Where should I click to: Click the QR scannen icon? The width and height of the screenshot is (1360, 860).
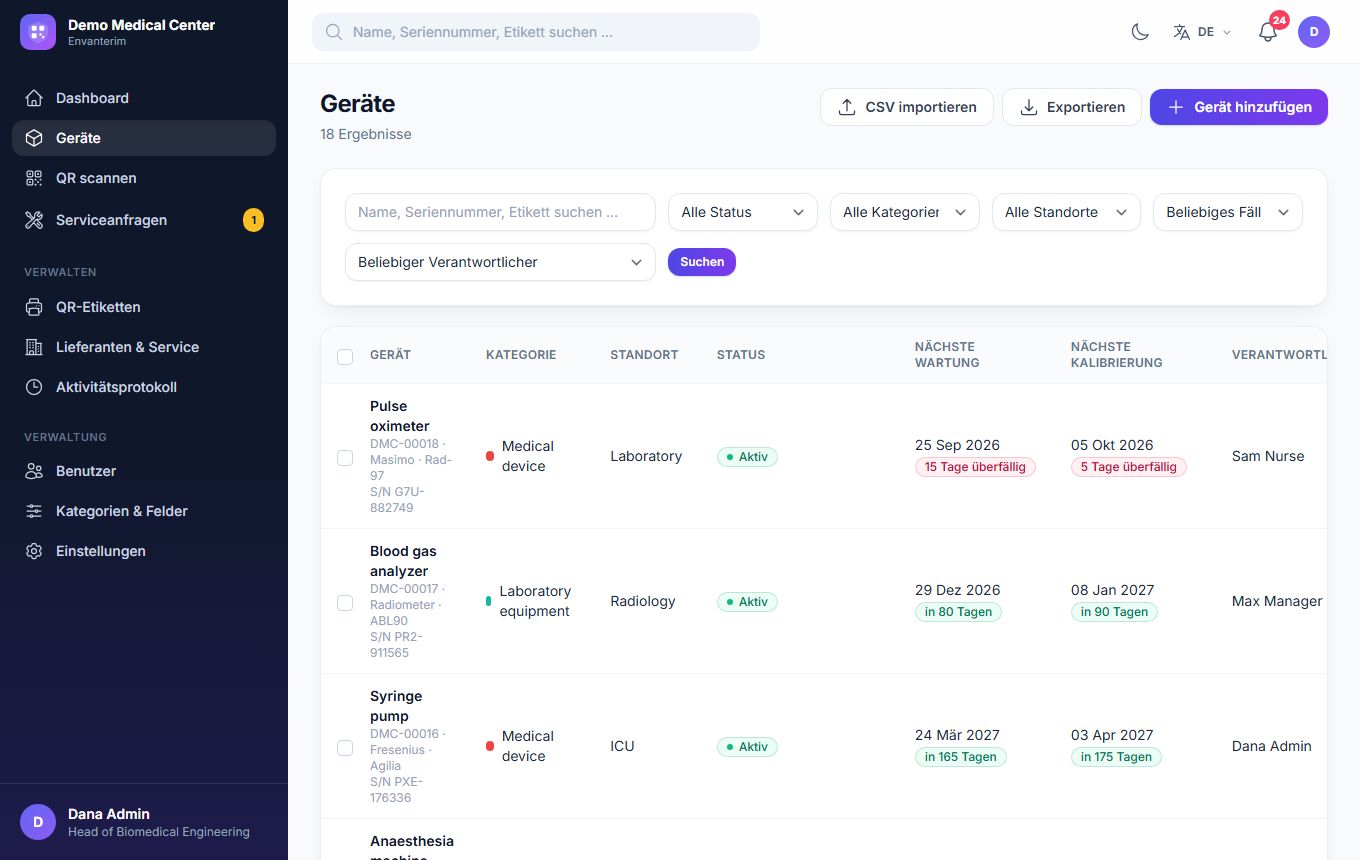point(34,178)
